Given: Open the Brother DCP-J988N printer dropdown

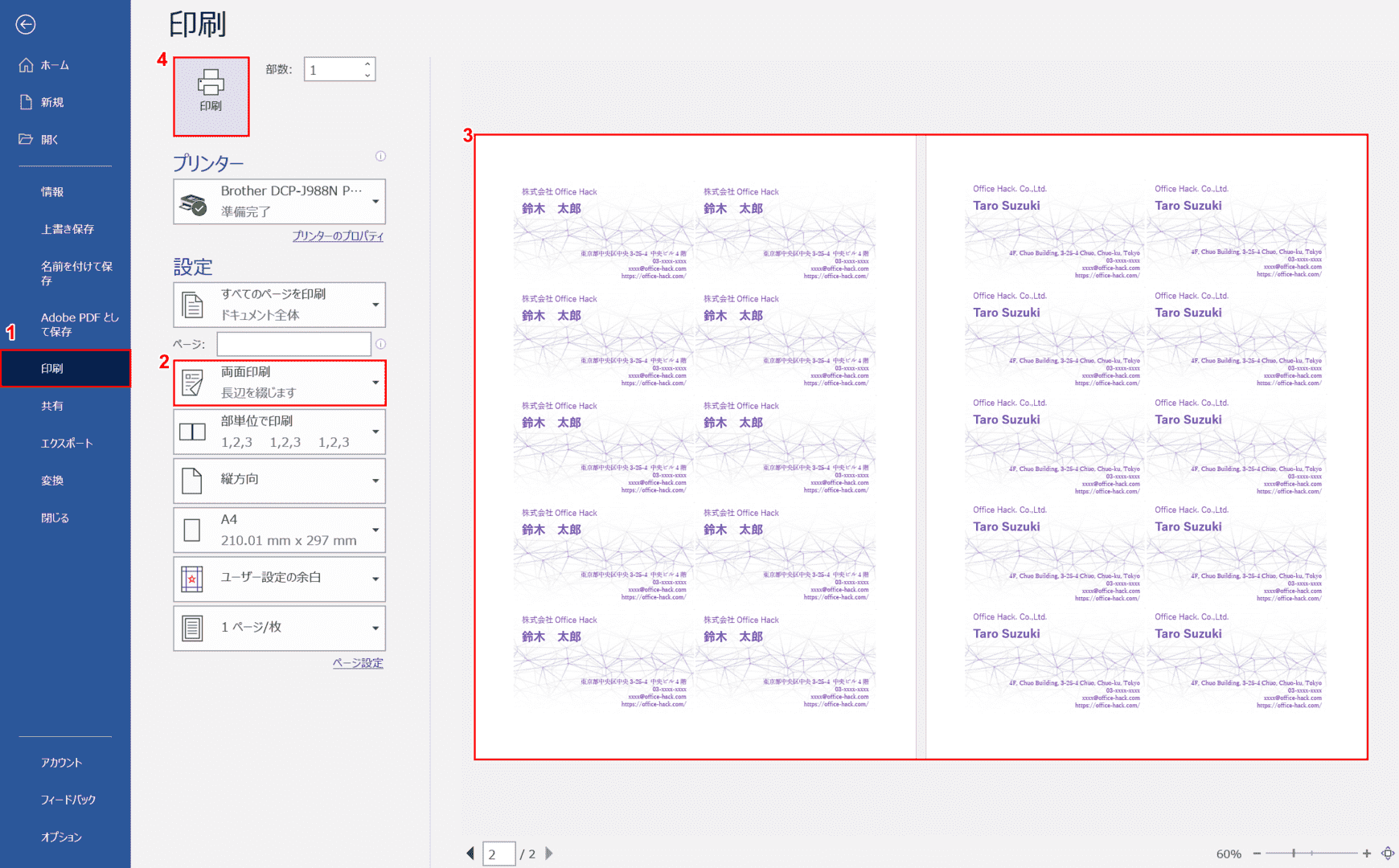Looking at the screenshot, I should [x=279, y=201].
